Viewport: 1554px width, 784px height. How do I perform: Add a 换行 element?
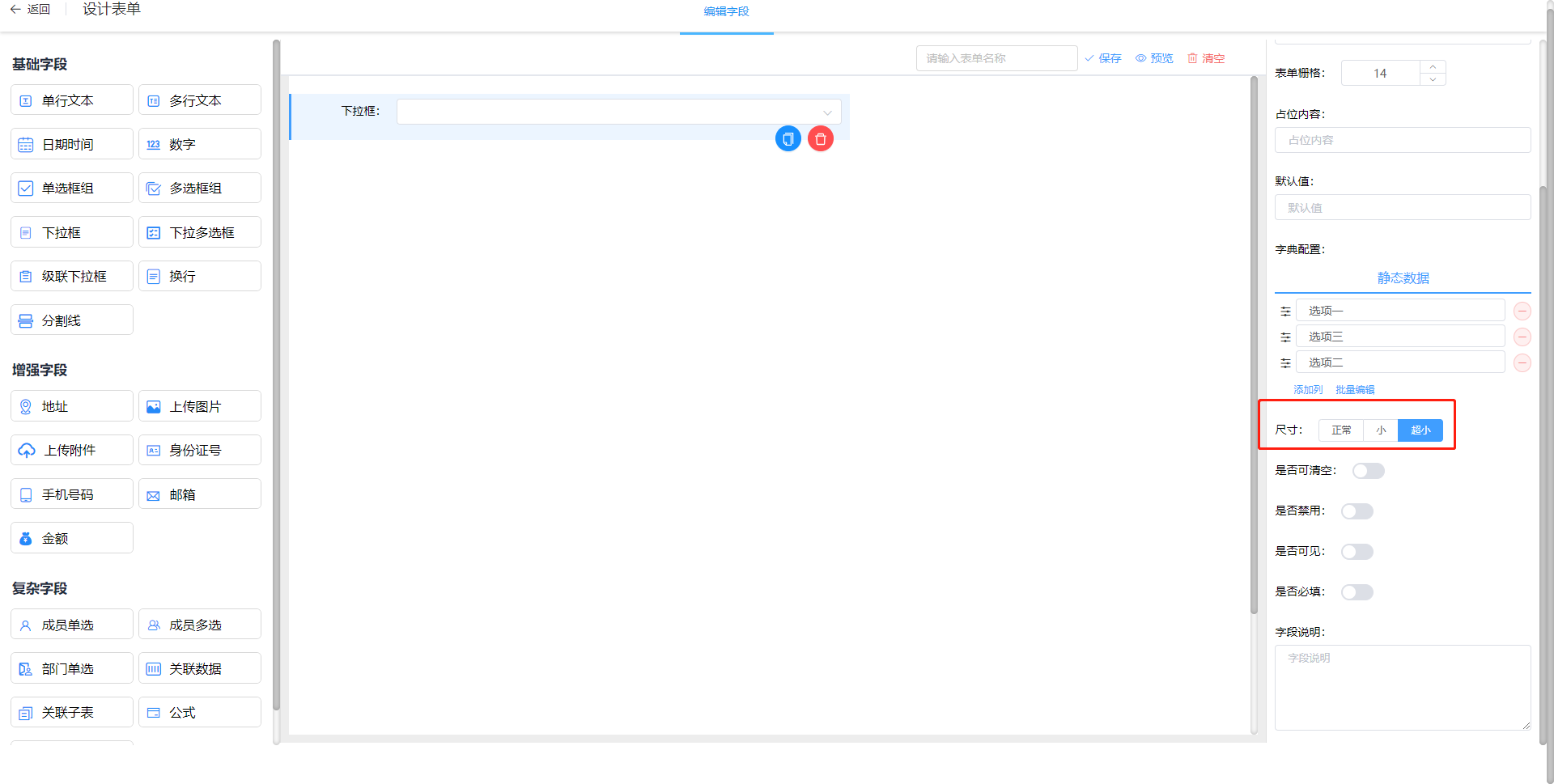[200, 276]
